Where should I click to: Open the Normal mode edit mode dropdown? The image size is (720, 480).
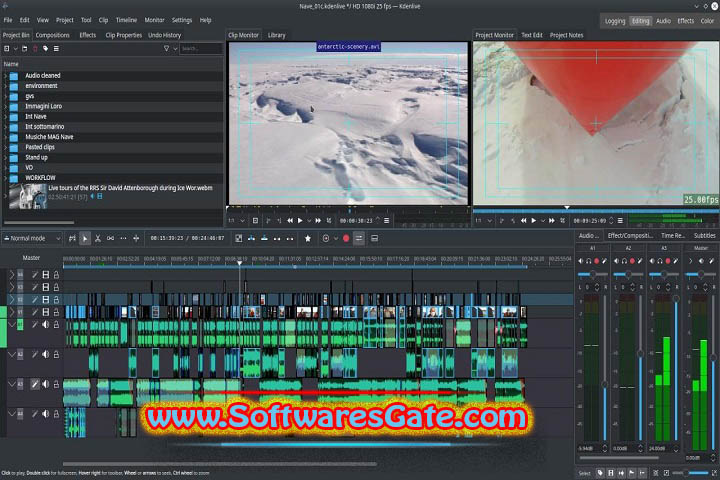(x=32, y=238)
